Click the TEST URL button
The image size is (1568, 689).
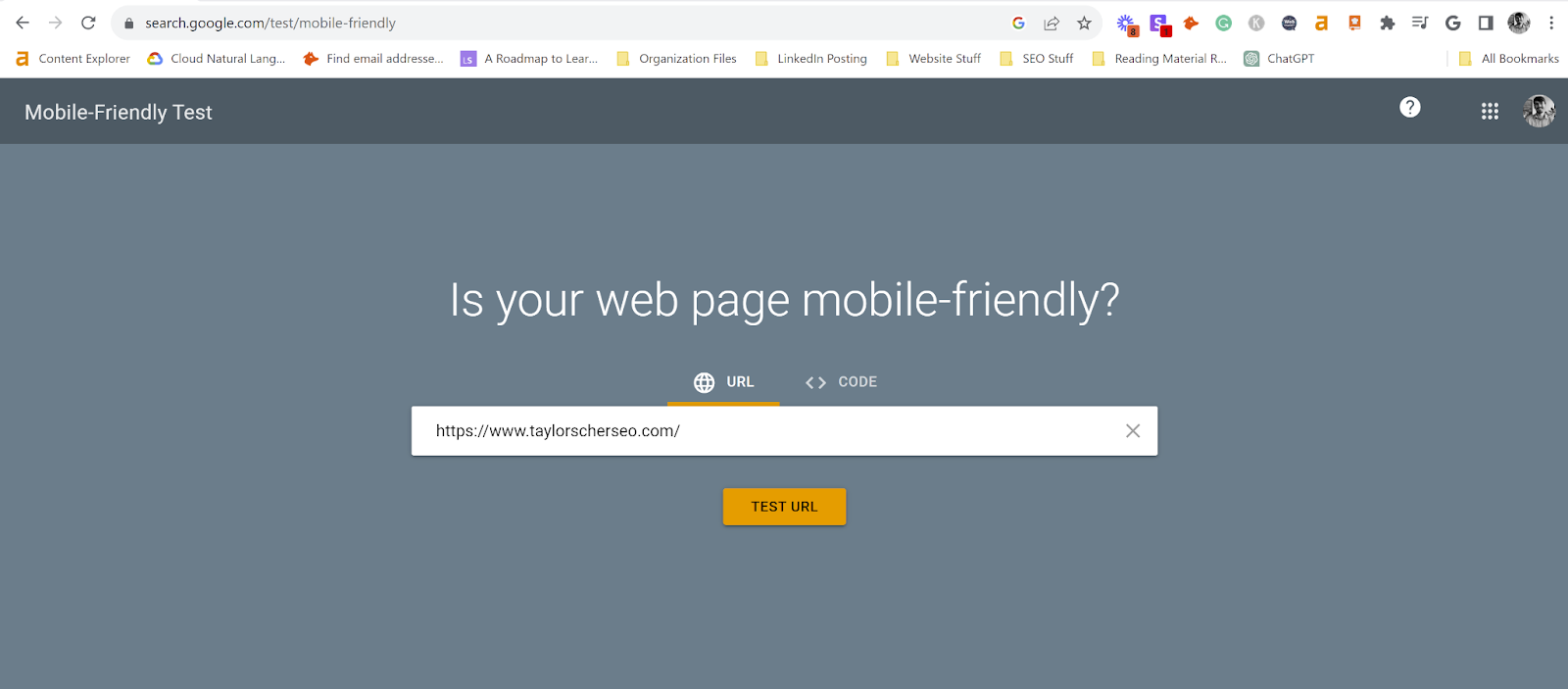click(784, 507)
